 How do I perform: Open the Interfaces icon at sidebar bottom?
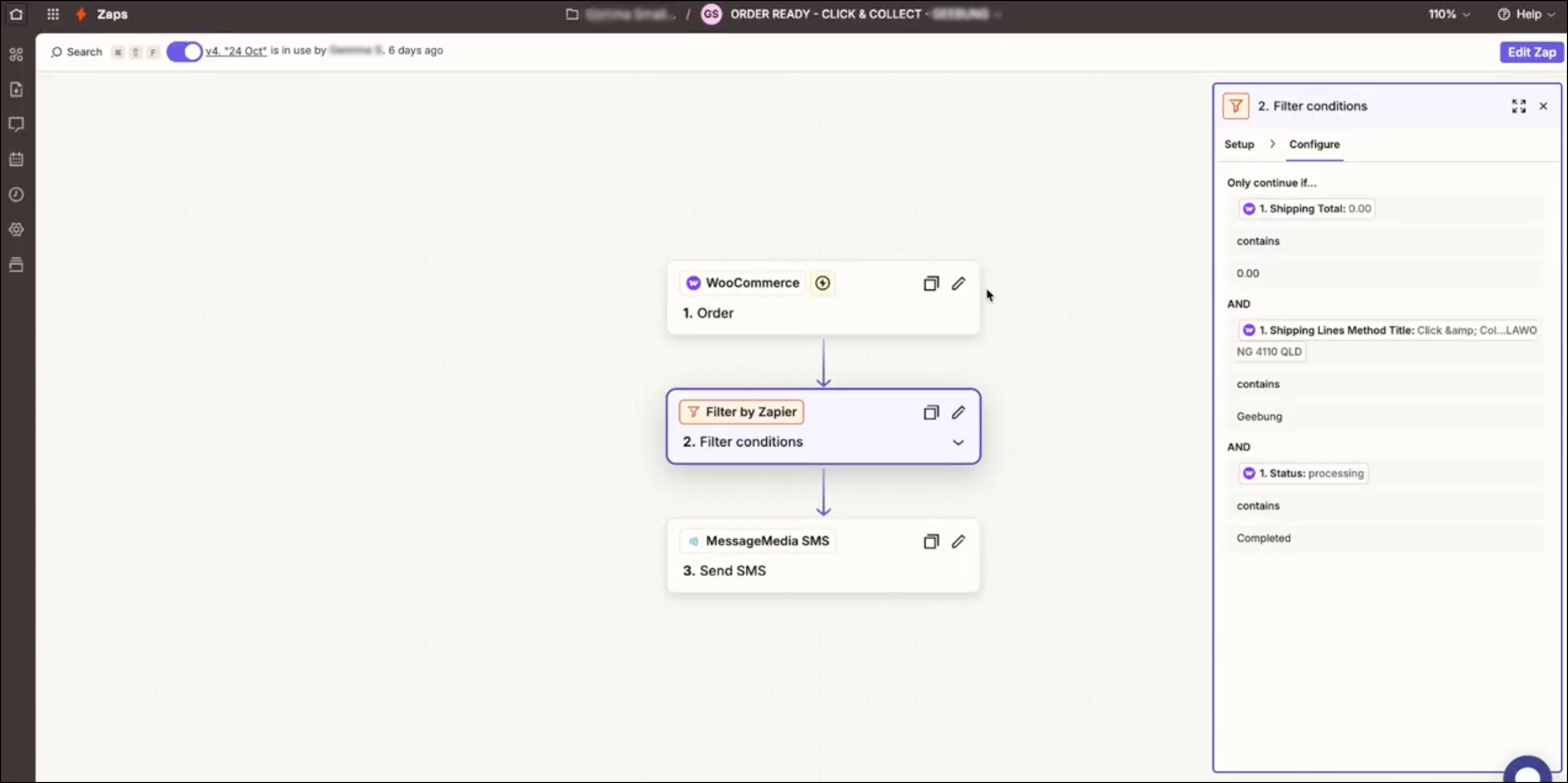(x=16, y=264)
